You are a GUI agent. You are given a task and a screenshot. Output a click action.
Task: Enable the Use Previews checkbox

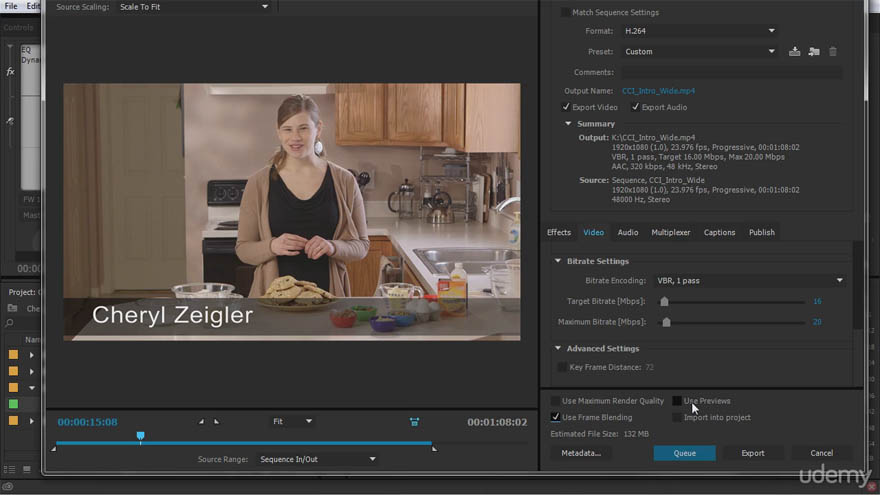pyautogui.click(x=677, y=401)
